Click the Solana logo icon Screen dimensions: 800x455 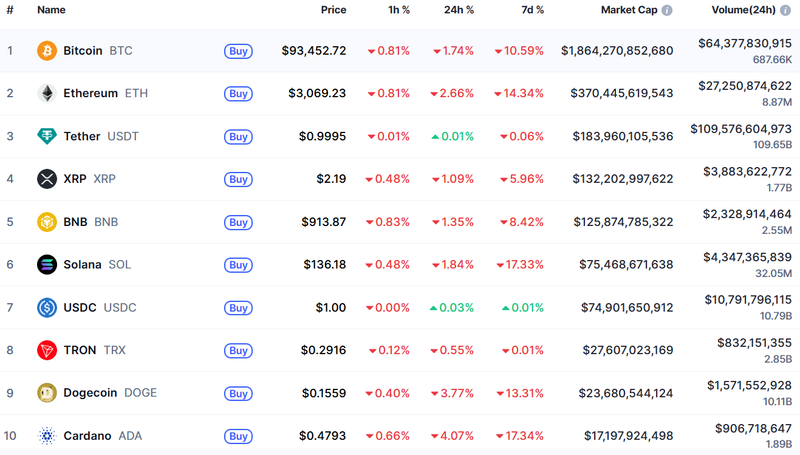pyautogui.click(x=46, y=265)
